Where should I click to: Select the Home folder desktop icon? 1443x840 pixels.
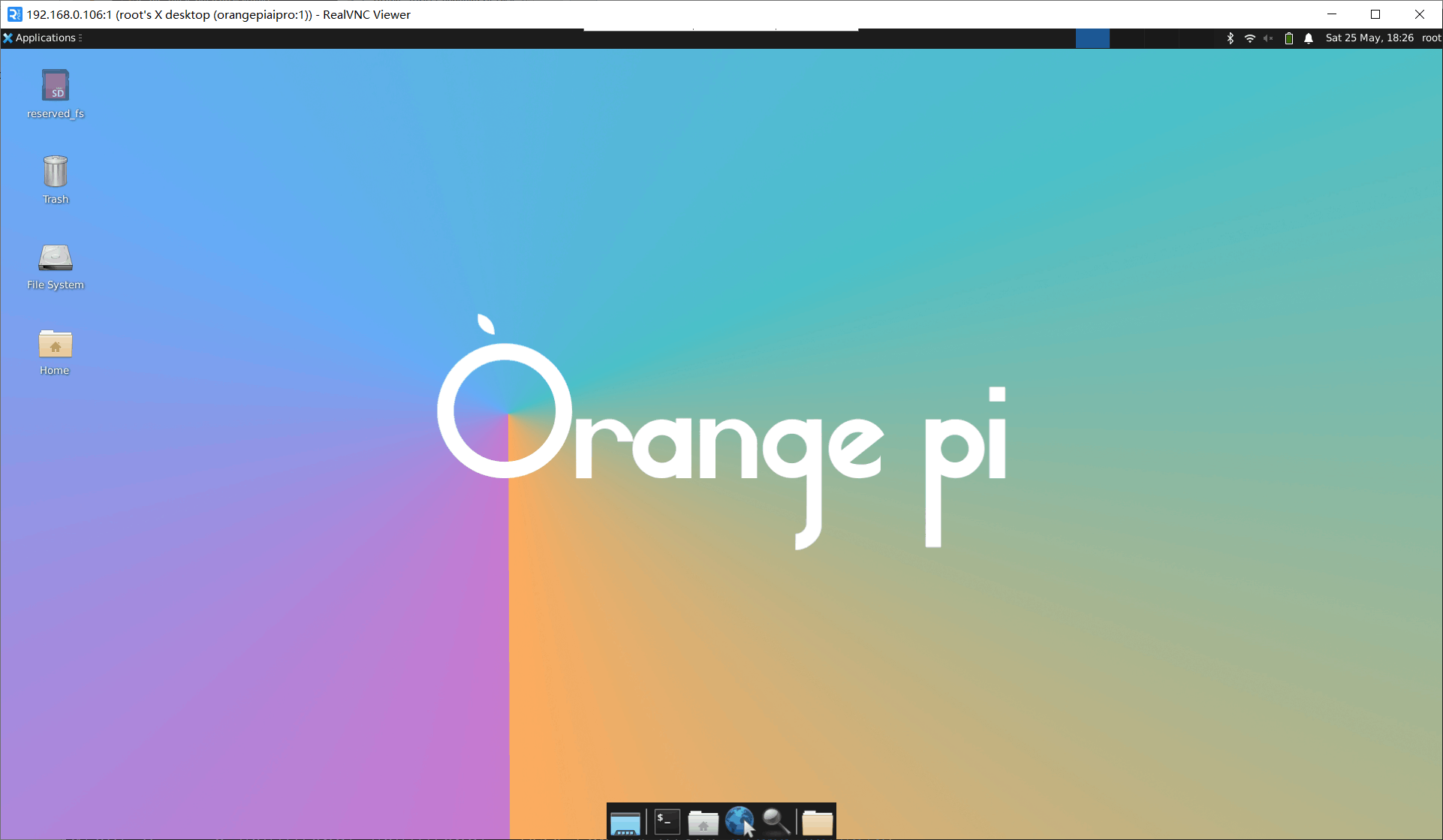point(56,344)
